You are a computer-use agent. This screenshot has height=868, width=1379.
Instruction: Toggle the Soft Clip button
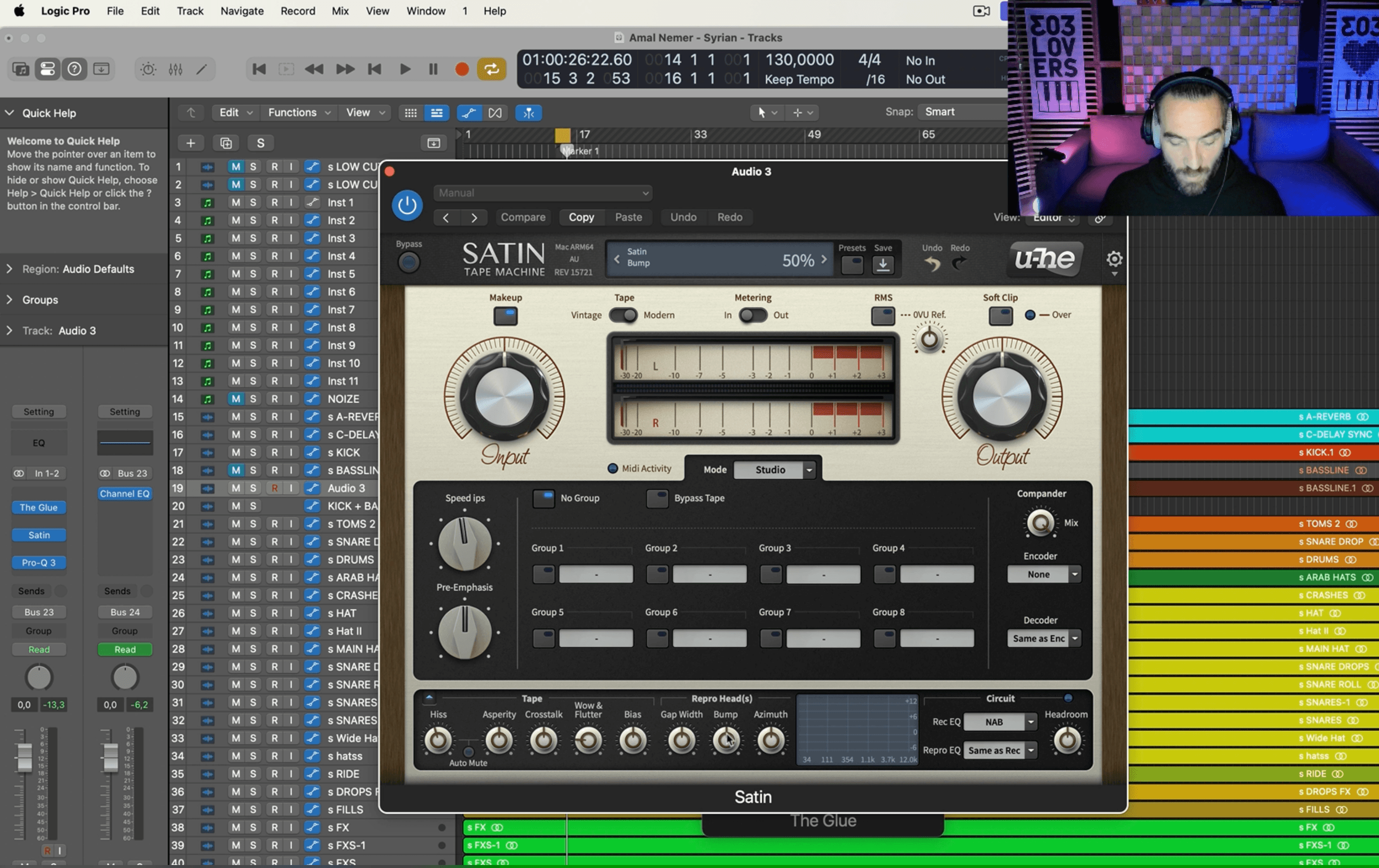1001,316
